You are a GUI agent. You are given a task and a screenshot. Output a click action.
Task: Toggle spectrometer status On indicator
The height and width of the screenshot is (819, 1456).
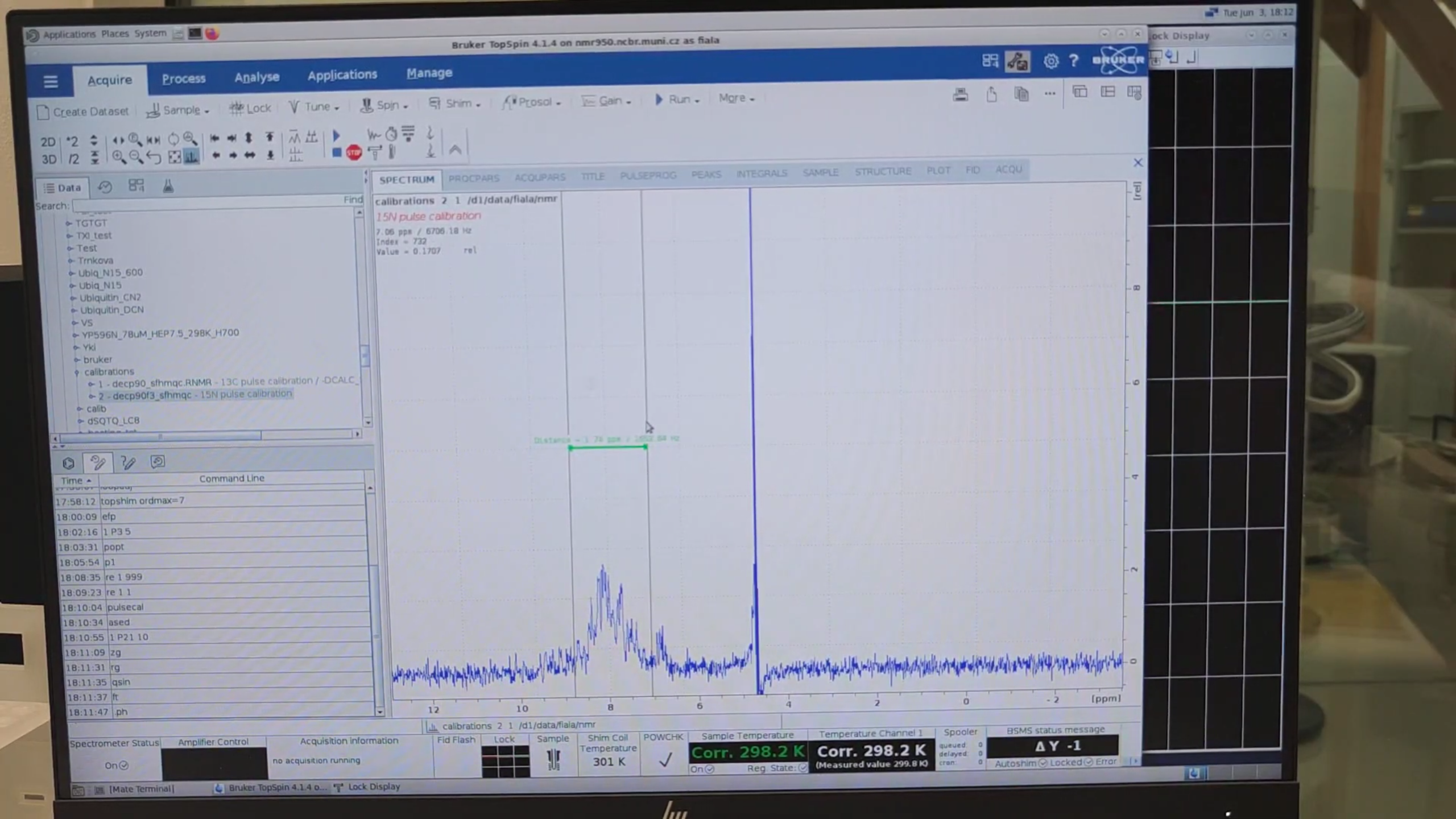[116, 766]
